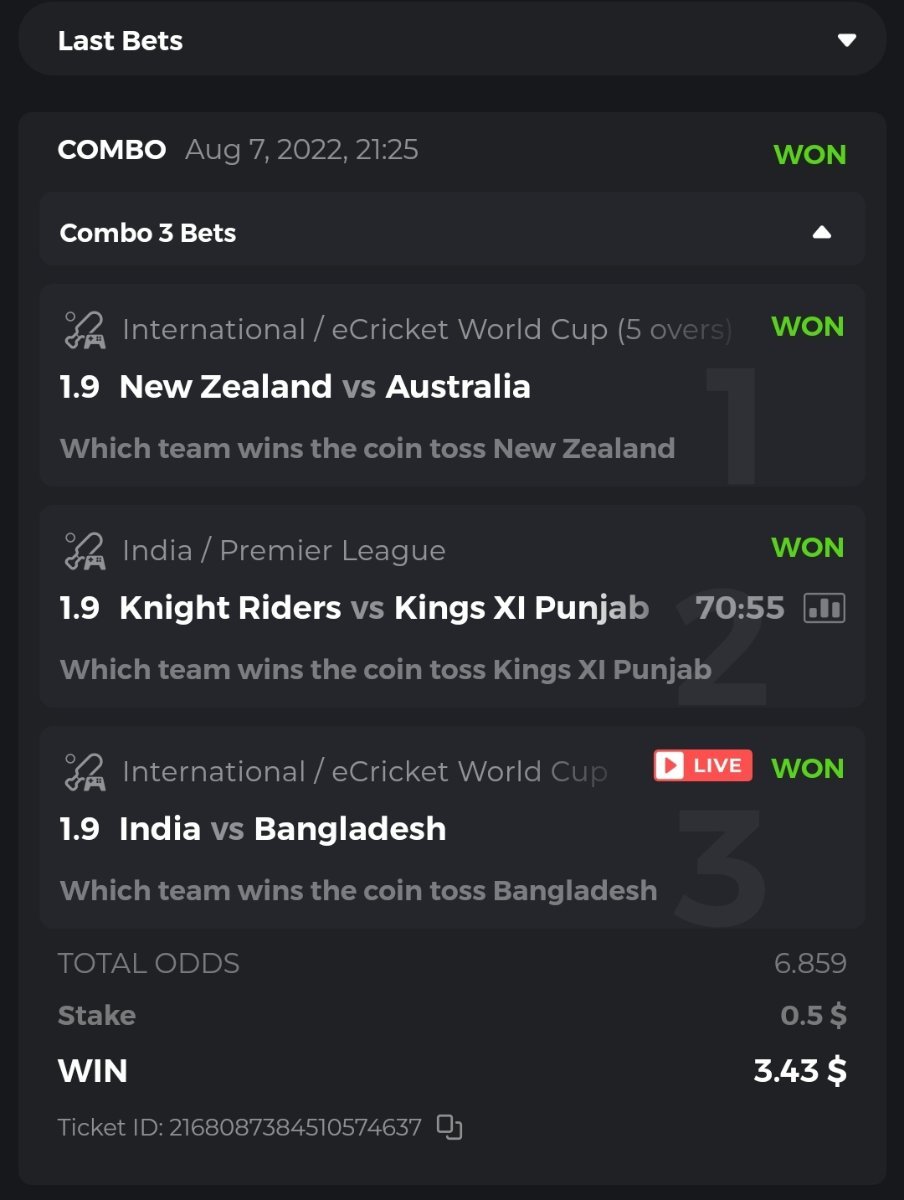Image resolution: width=904 pixels, height=1200 pixels.
Task: Open Knight Riders vs Kings XI Punjab match
Action: [x=383, y=608]
